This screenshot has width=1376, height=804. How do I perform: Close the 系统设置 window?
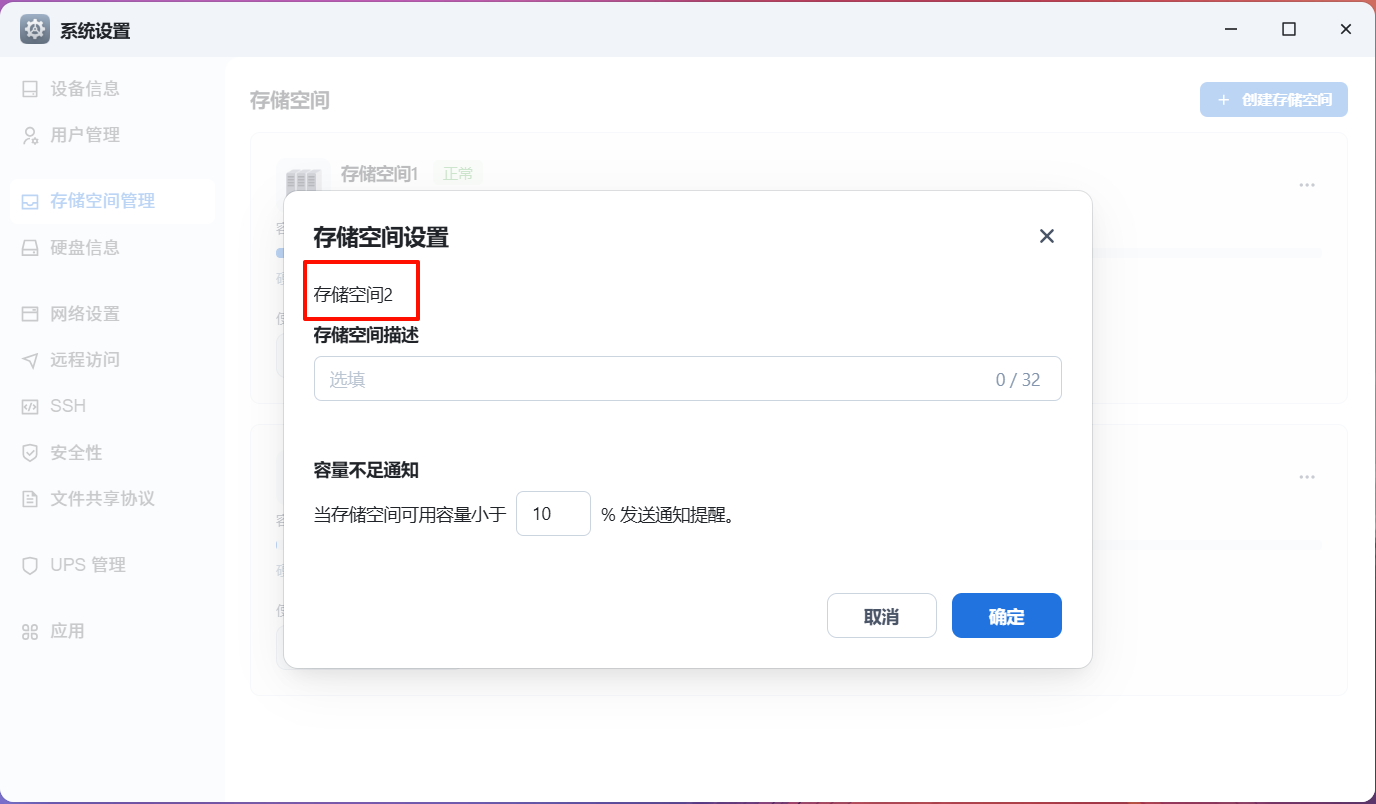(1346, 30)
